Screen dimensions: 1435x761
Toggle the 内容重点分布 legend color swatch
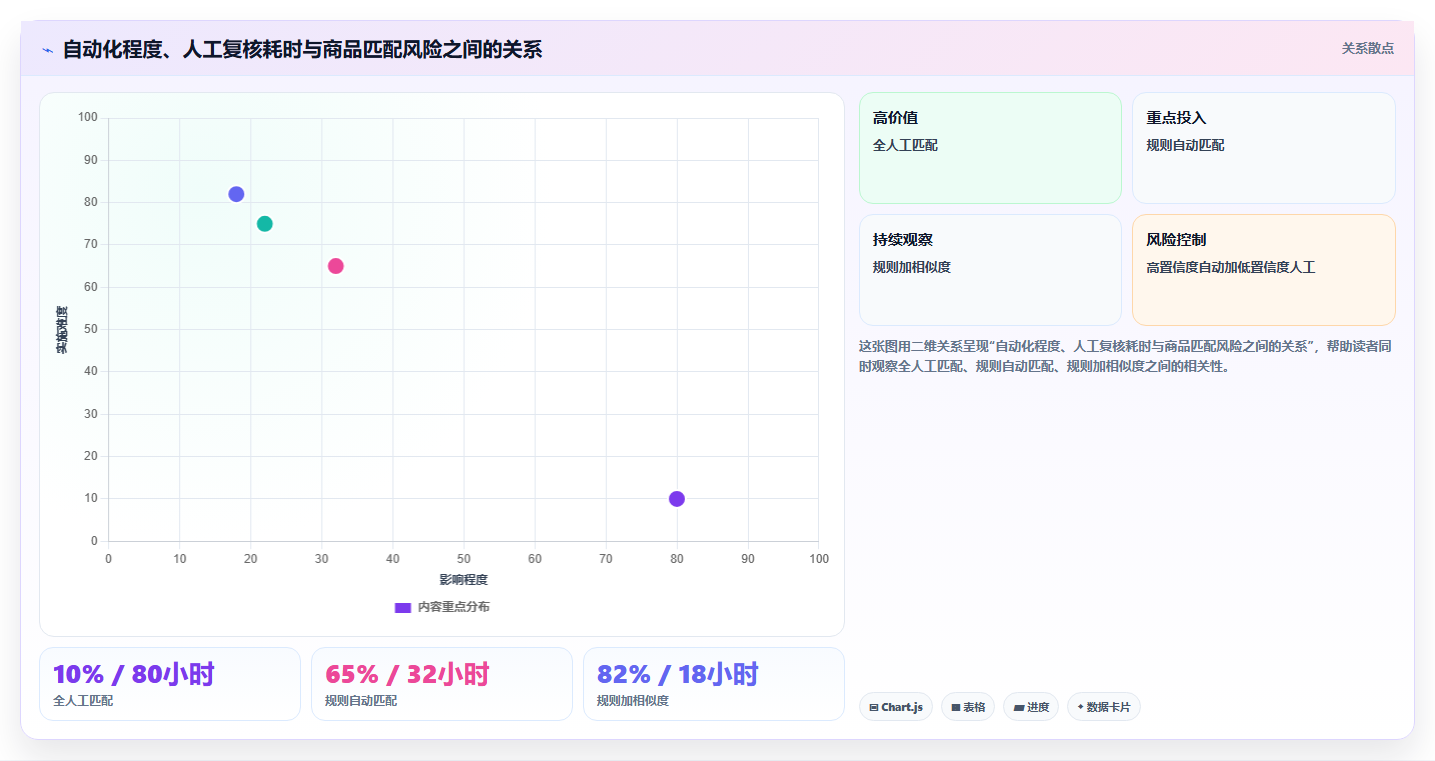tap(403, 607)
